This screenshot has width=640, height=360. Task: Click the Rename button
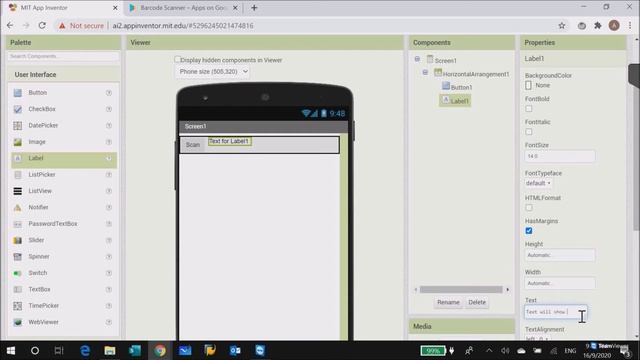pyautogui.click(x=448, y=302)
